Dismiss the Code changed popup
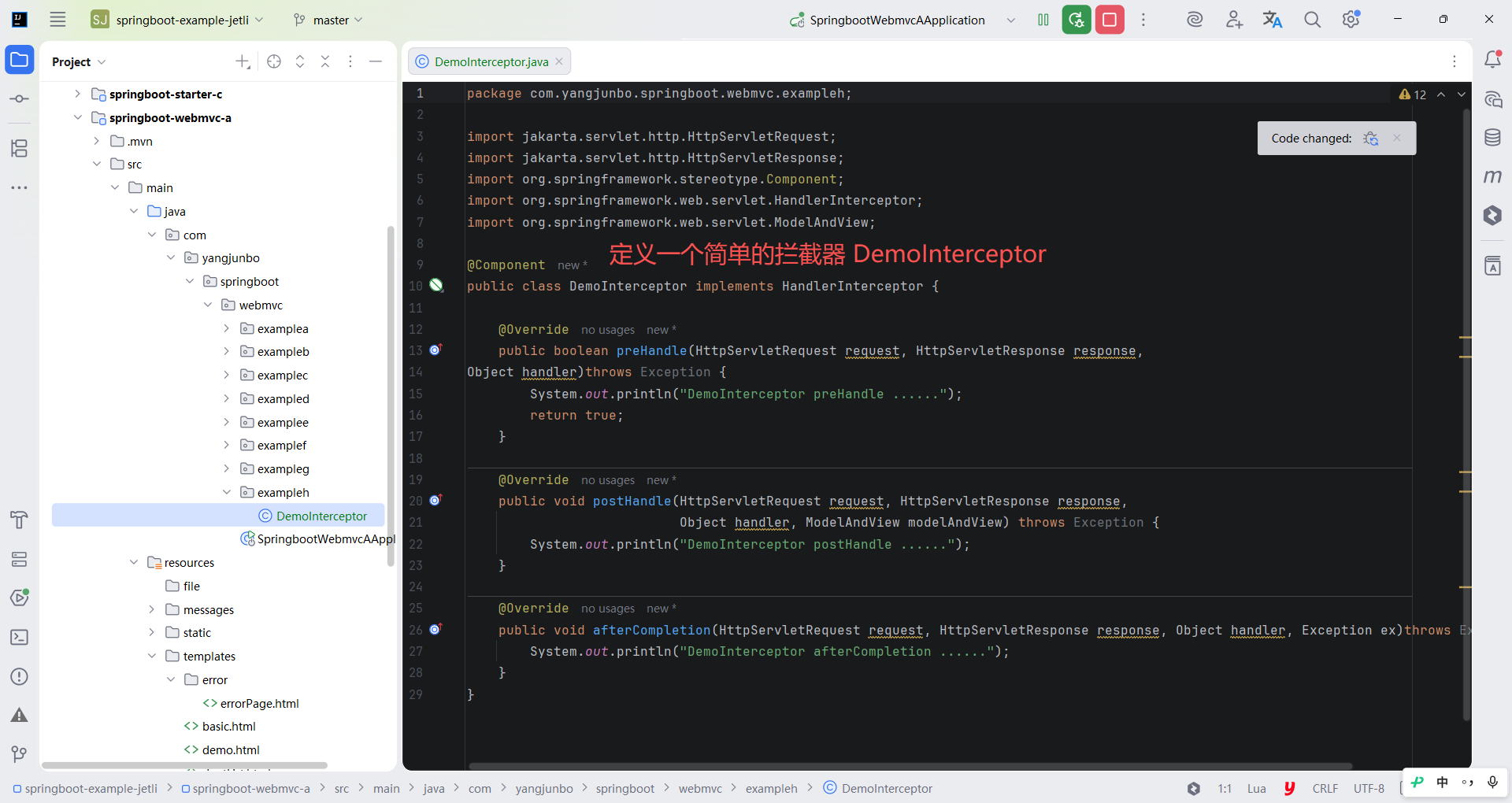The width and height of the screenshot is (1512, 803). [x=1397, y=138]
